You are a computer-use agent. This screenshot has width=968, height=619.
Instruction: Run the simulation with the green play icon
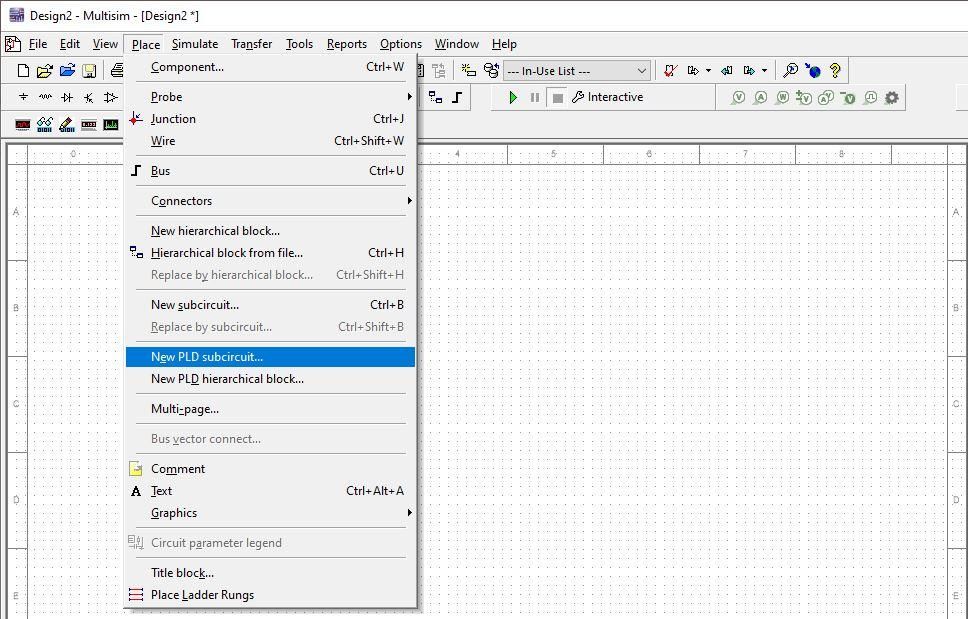point(513,97)
